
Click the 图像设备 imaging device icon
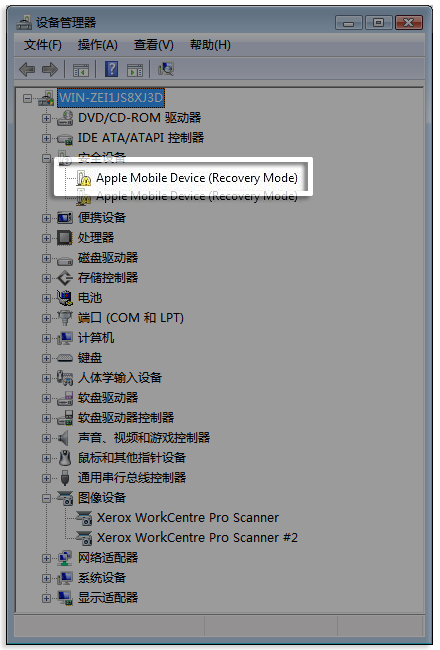pyautogui.click(x=65, y=498)
